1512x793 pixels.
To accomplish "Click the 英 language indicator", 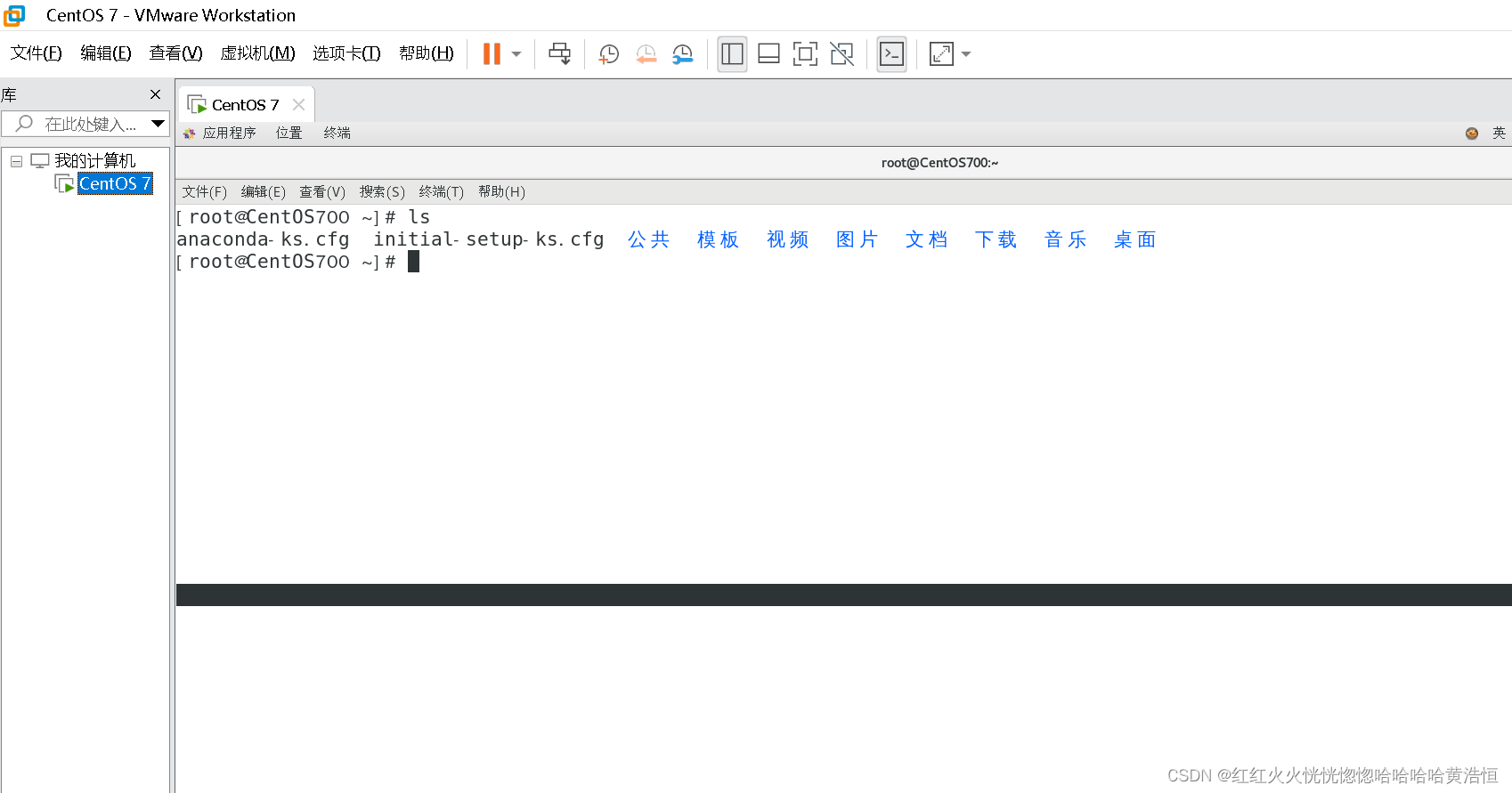I will pyautogui.click(x=1499, y=134).
